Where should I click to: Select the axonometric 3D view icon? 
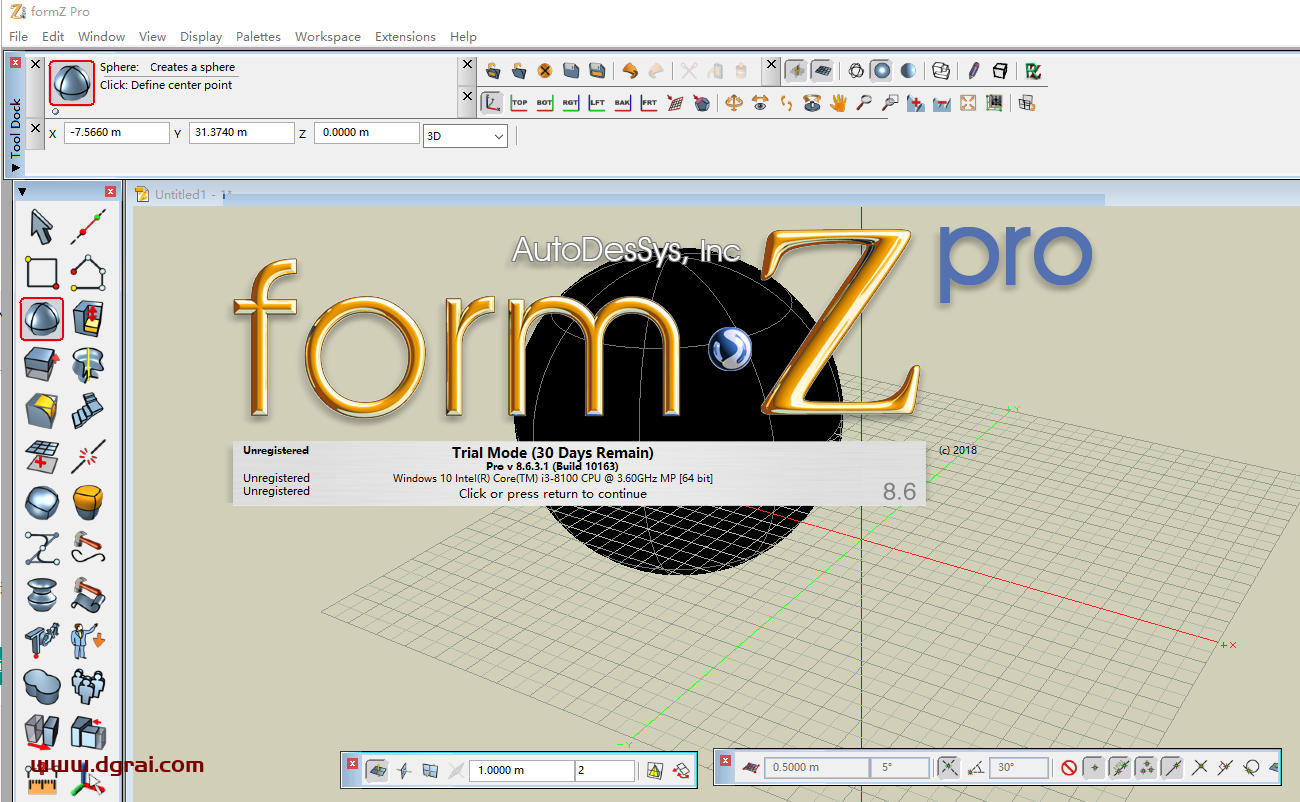[493, 102]
